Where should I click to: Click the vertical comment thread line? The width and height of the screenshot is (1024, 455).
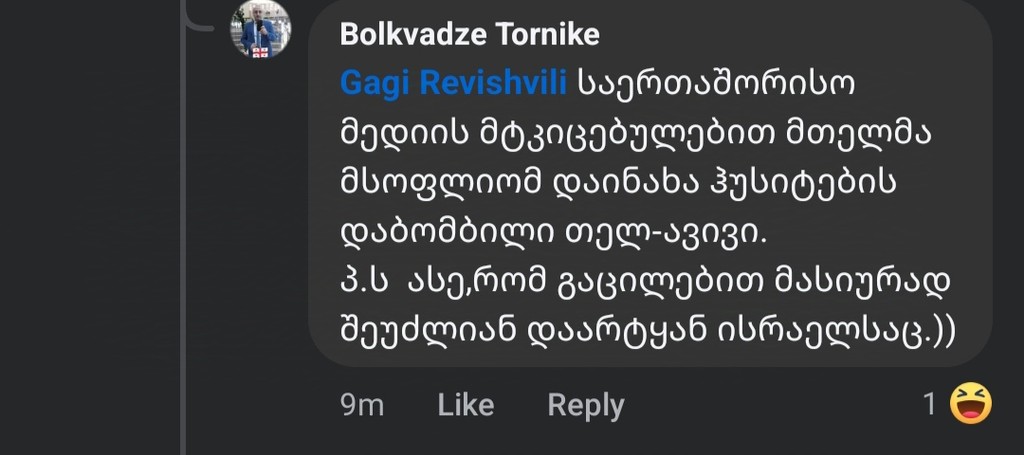183,250
